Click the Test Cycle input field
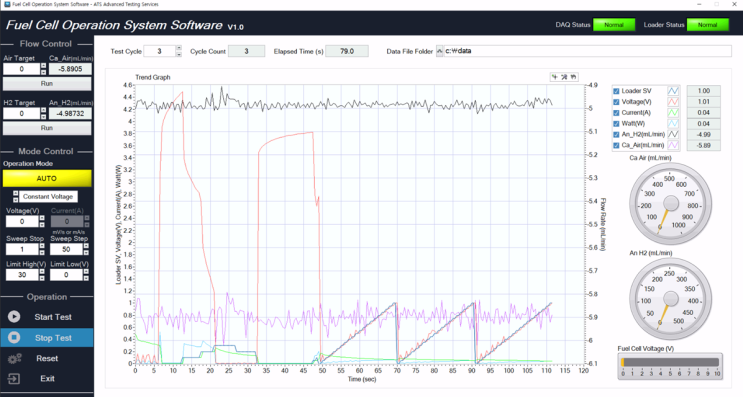 [x=159, y=51]
